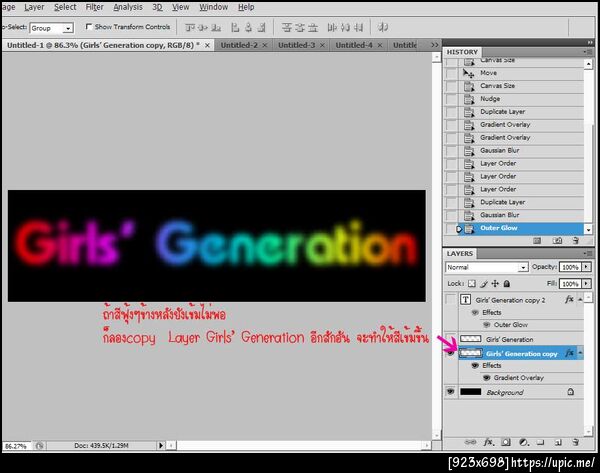Screen dimensions: 600x473
Task: Open the Filter menu
Action: click(x=94, y=7)
